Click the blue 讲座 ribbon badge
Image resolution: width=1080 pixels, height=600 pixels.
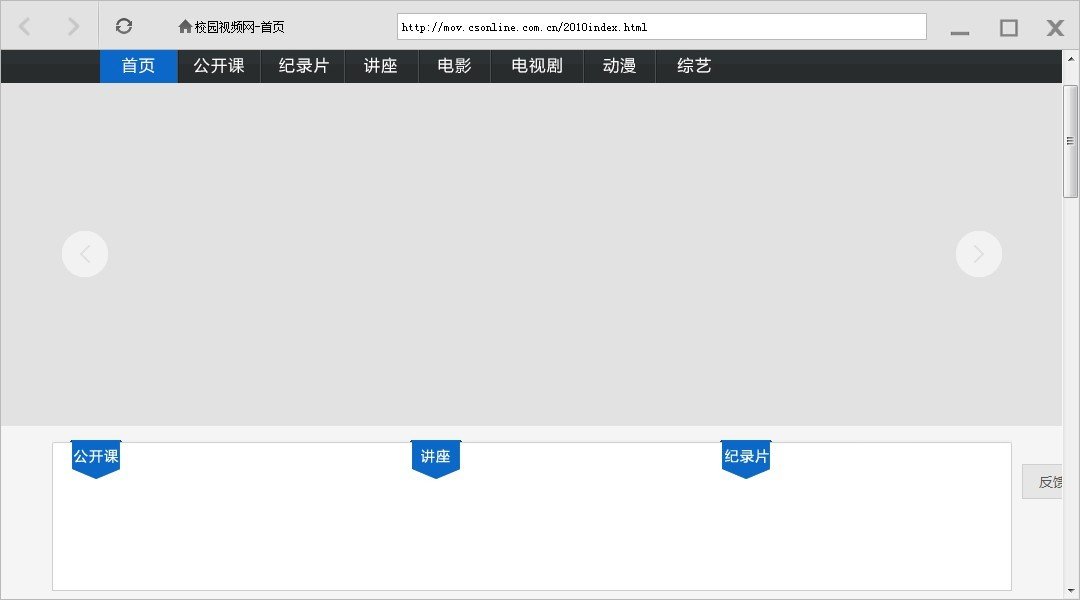(436, 458)
